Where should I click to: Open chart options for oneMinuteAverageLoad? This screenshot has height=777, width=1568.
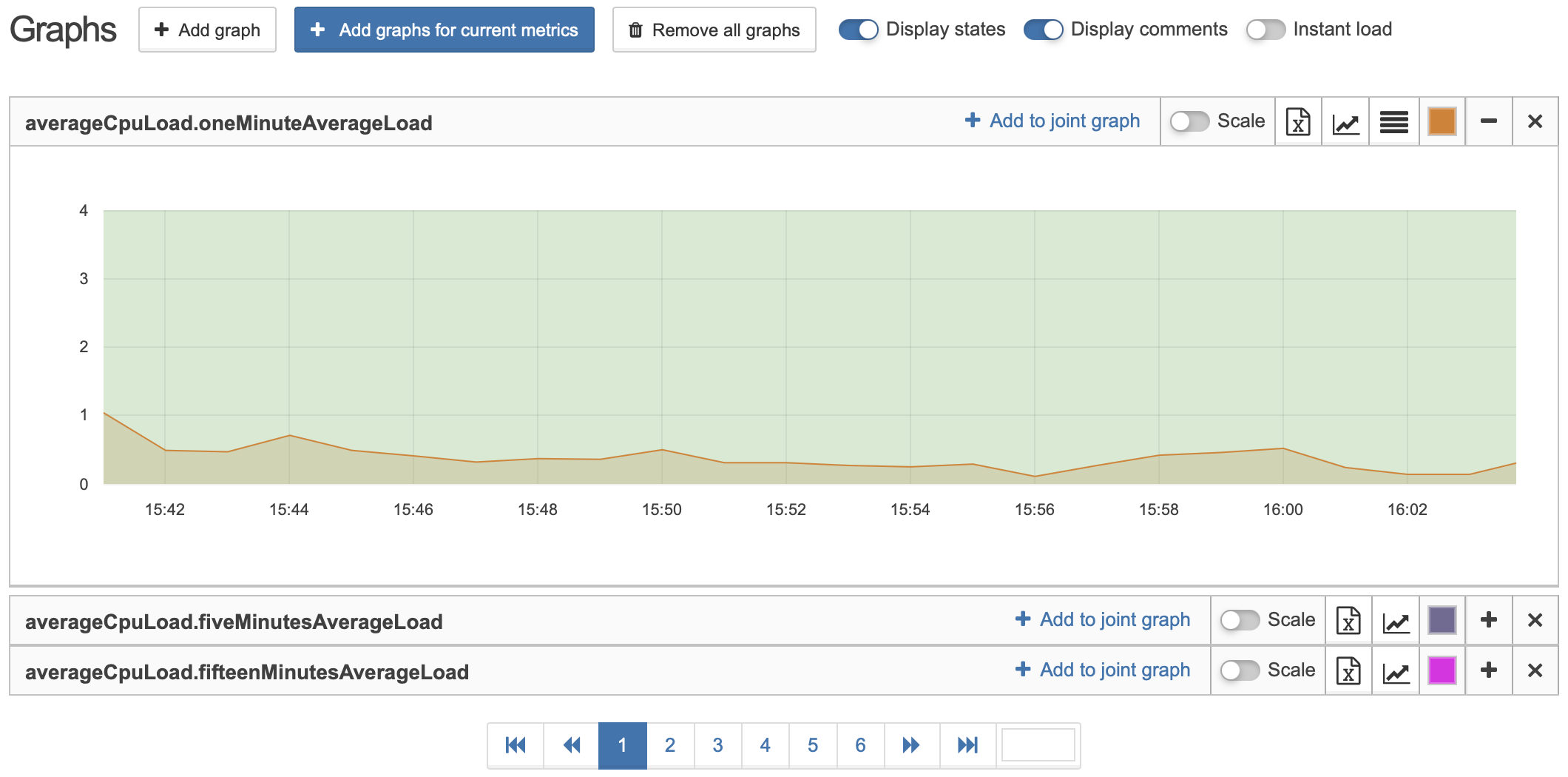coord(1345,121)
